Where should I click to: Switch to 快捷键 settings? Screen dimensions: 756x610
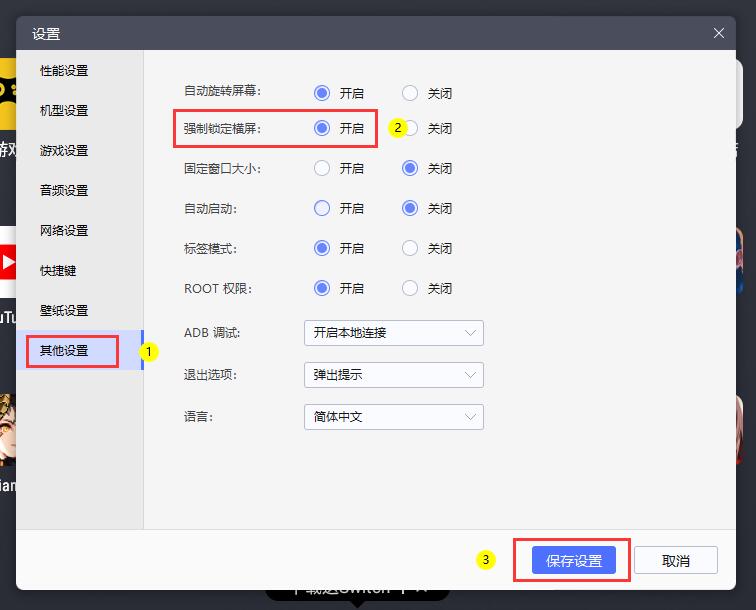click(x=58, y=271)
